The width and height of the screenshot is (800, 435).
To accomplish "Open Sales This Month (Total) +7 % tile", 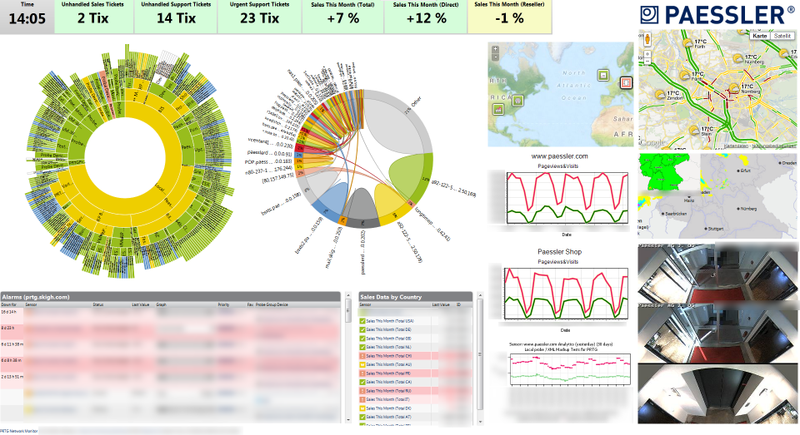I will tap(343, 16).
